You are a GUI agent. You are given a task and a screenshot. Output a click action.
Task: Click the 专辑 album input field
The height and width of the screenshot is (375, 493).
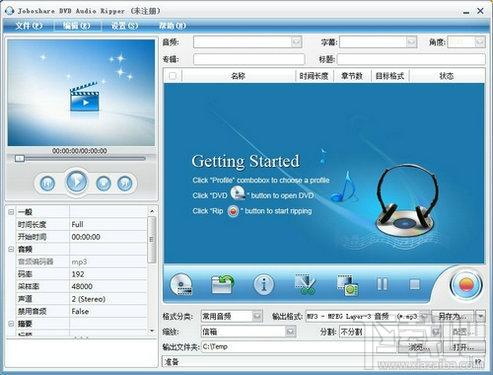tap(249, 59)
